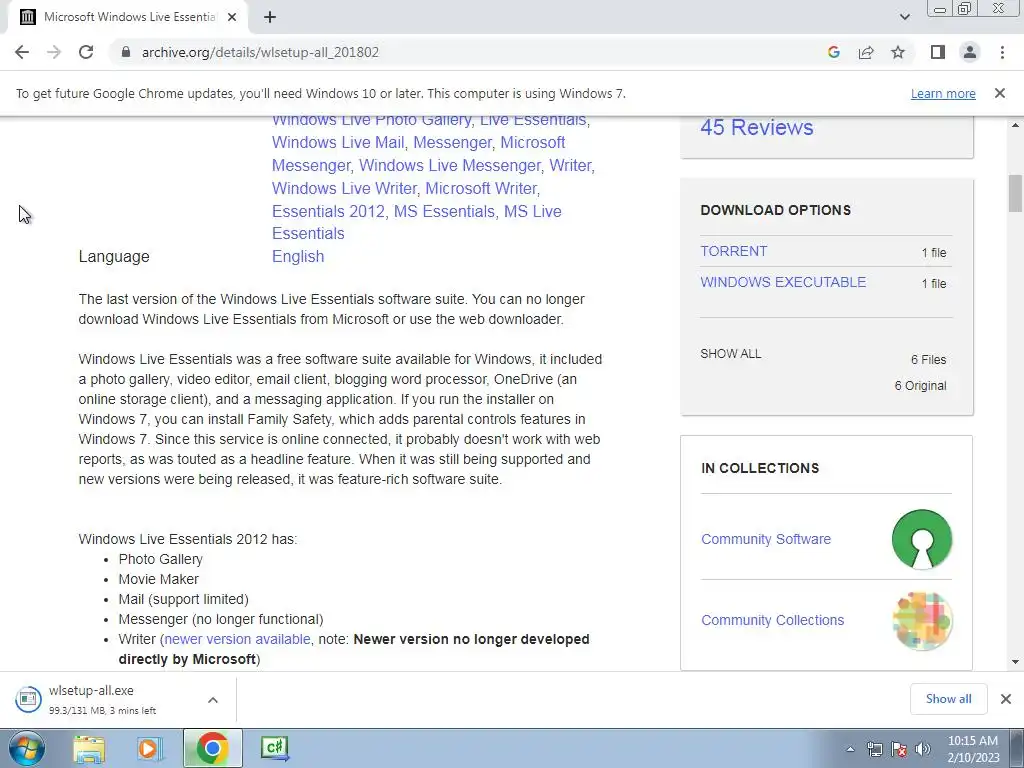The width and height of the screenshot is (1024, 768).
Task: Open Windows Explorer from the taskbar
Action: [89, 748]
